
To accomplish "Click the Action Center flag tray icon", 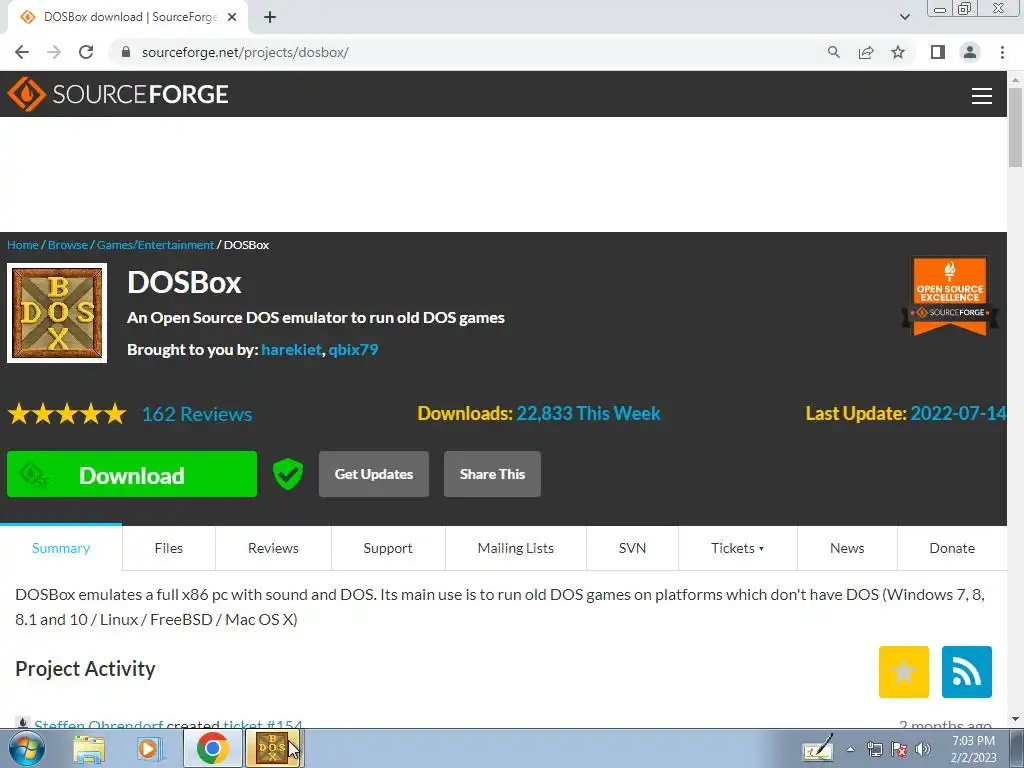I will 899,749.
